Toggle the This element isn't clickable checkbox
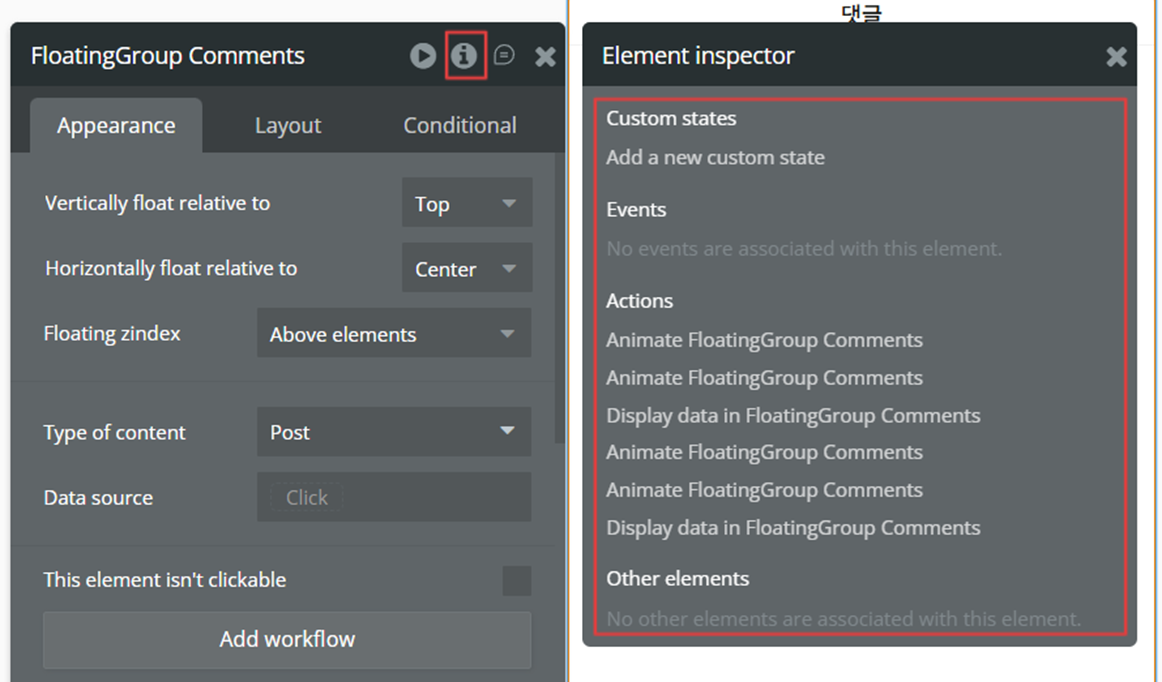The height and width of the screenshot is (682, 1162). 516,581
